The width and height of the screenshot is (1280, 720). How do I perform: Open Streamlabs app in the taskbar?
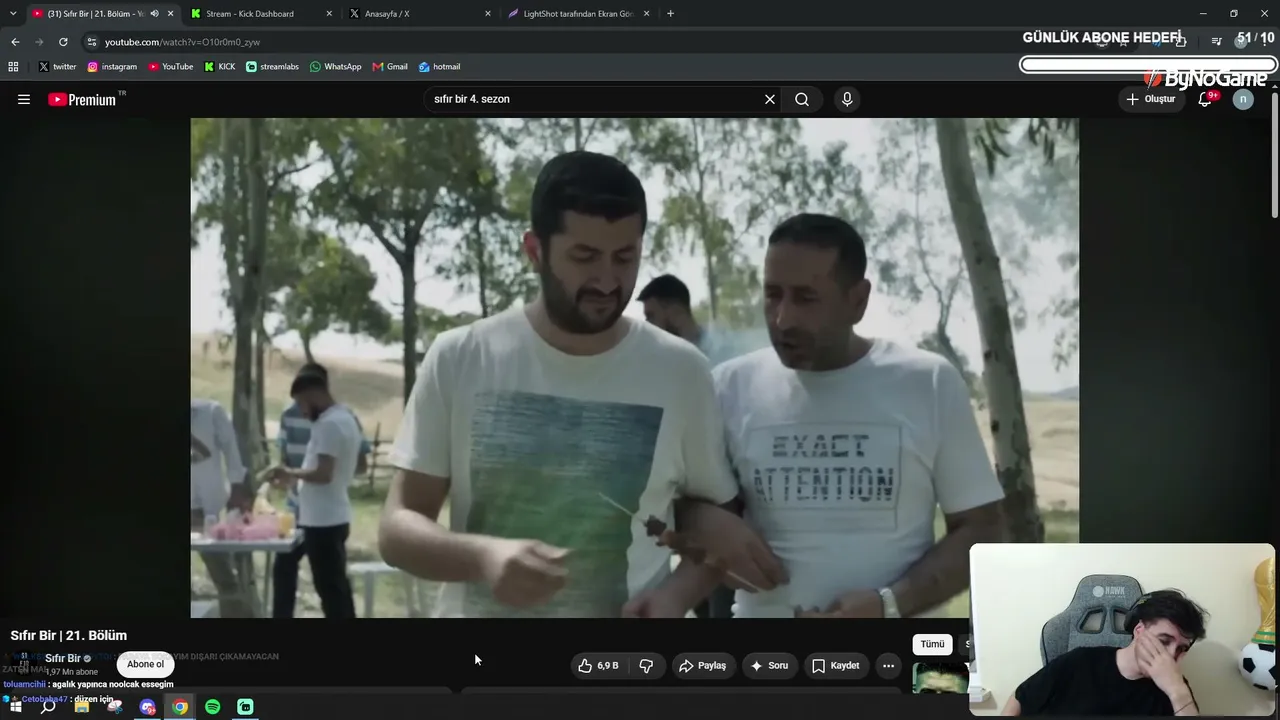point(245,707)
